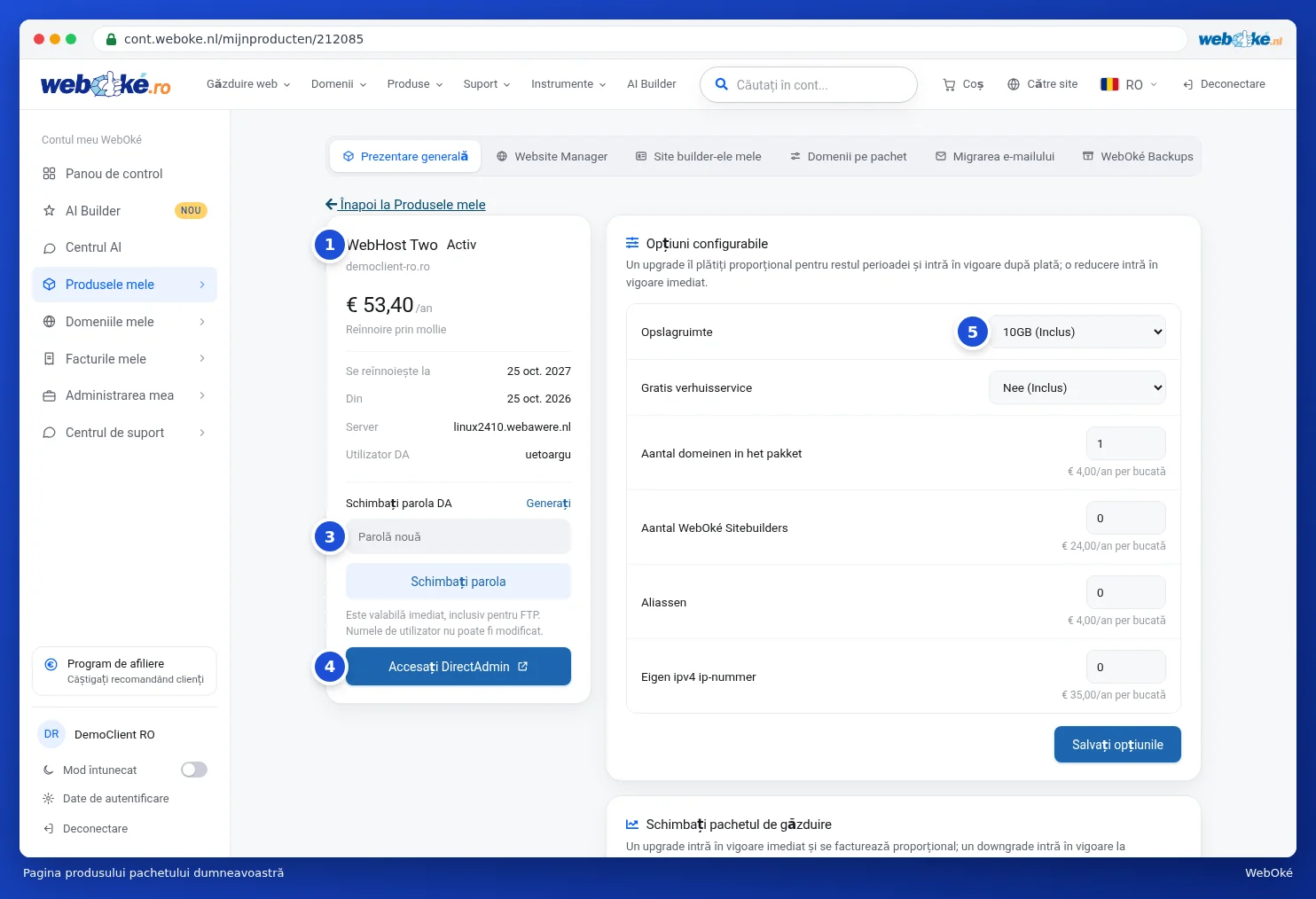Click the Produsele mele box icon
This screenshot has width=1316, height=899.
[x=50, y=285]
